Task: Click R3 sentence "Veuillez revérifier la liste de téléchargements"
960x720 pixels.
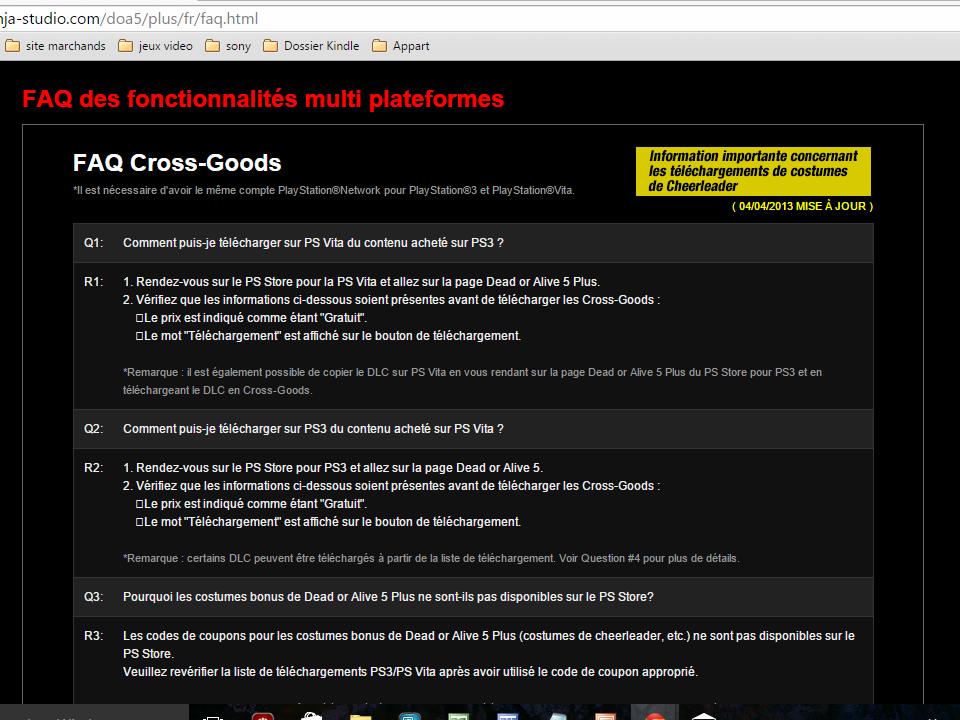Action: point(410,672)
